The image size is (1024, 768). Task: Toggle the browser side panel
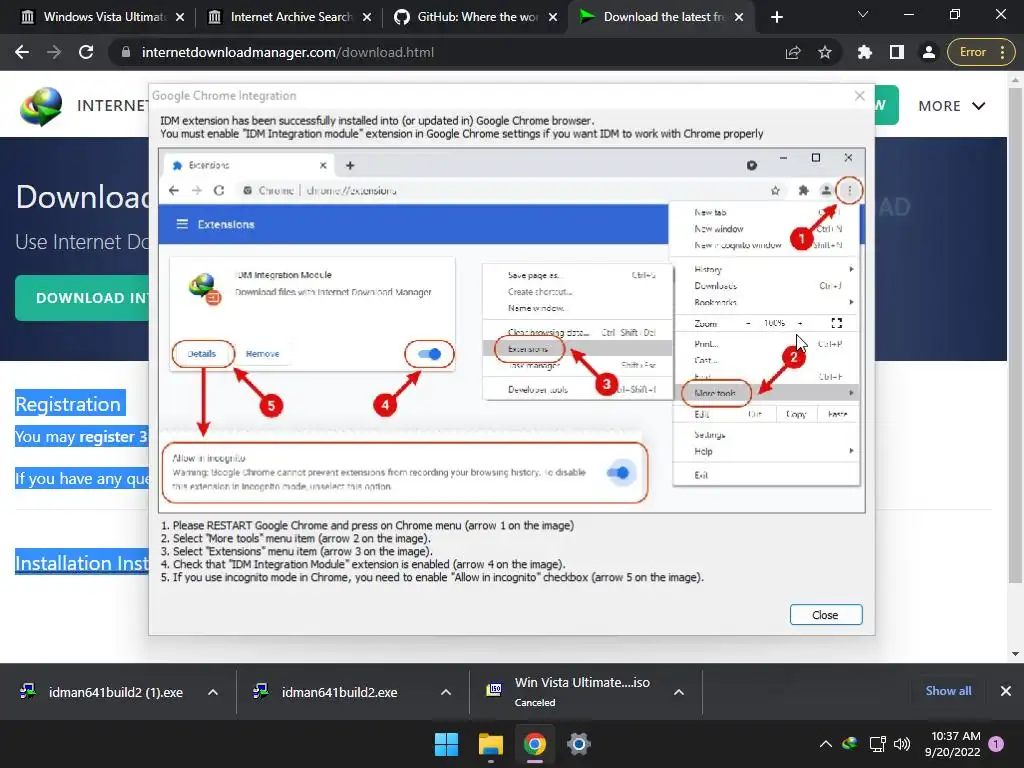[x=897, y=52]
